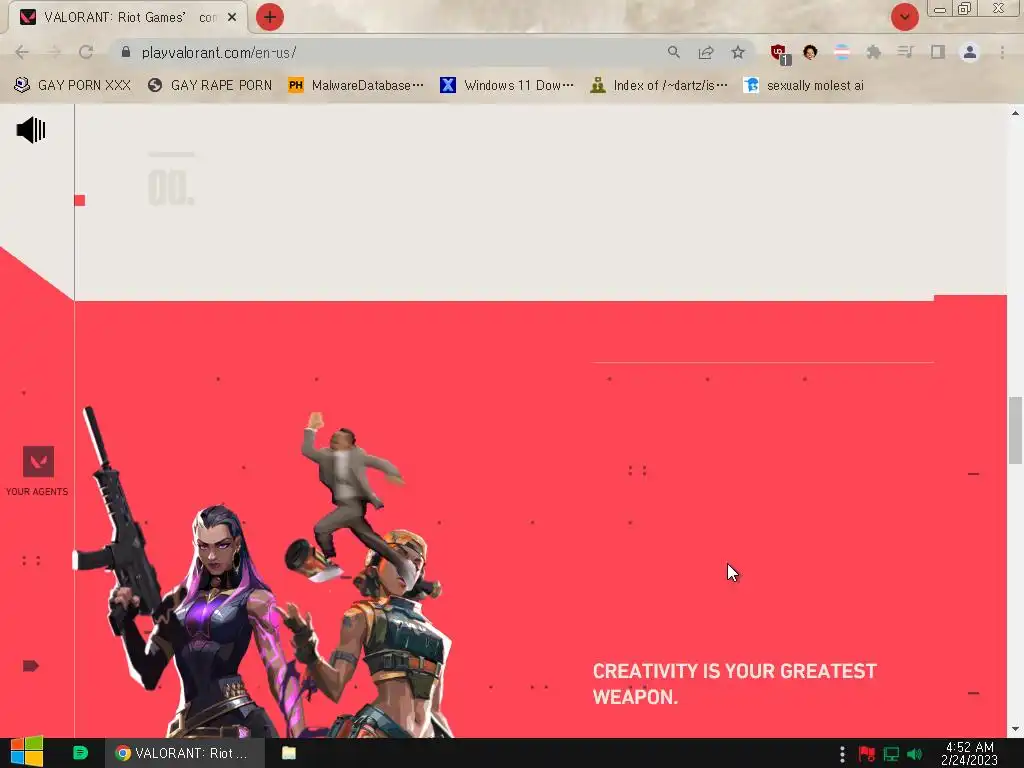The image size is (1024, 768).
Task: Click the browser forward arrow
Action: (x=54, y=52)
